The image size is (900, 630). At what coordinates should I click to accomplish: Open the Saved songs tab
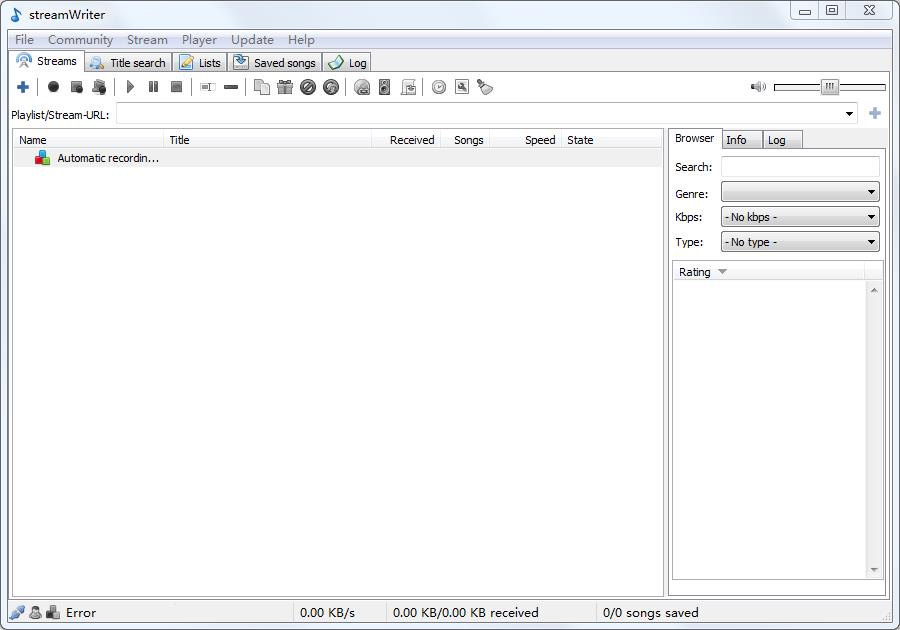[x=275, y=63]
